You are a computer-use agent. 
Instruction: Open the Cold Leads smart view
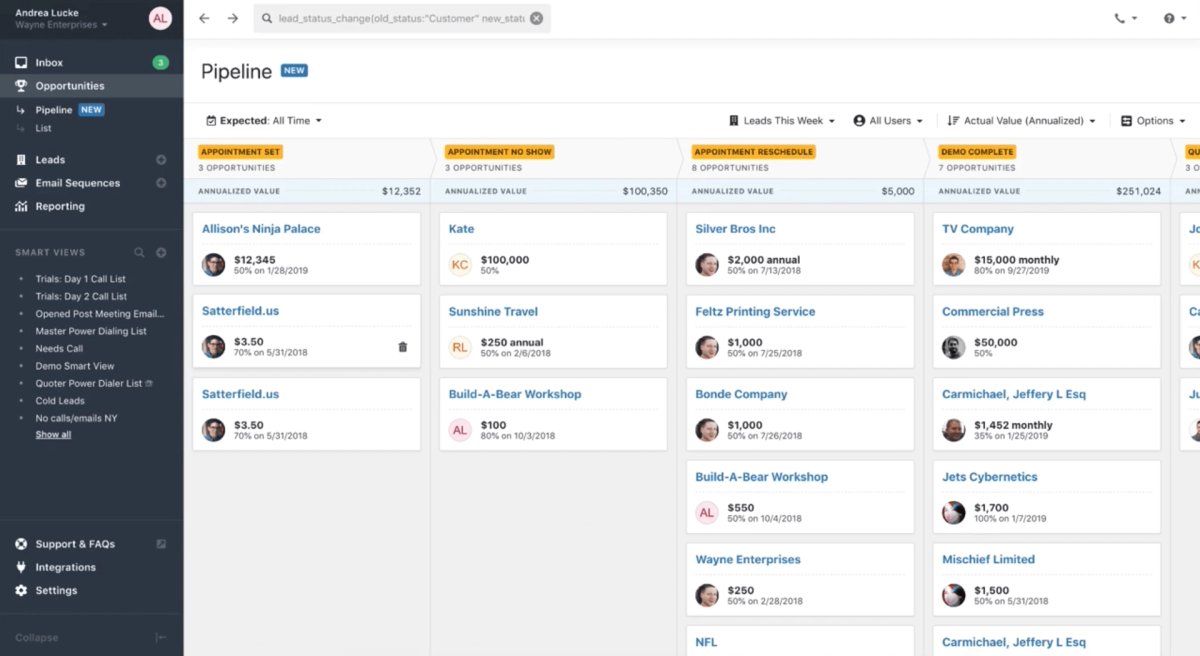pyautogui.click(x=60, y=400)
